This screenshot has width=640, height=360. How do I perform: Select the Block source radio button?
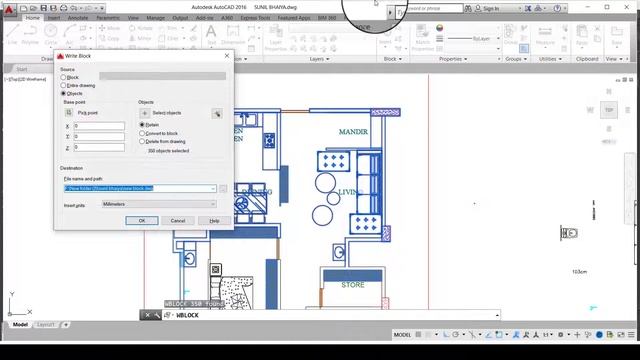point(63,77)
